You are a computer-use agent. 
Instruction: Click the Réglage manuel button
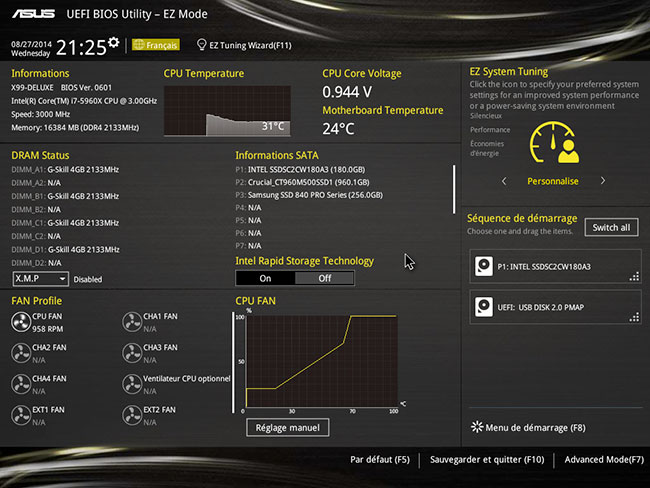pyautogui.click(x=287, y=427)
